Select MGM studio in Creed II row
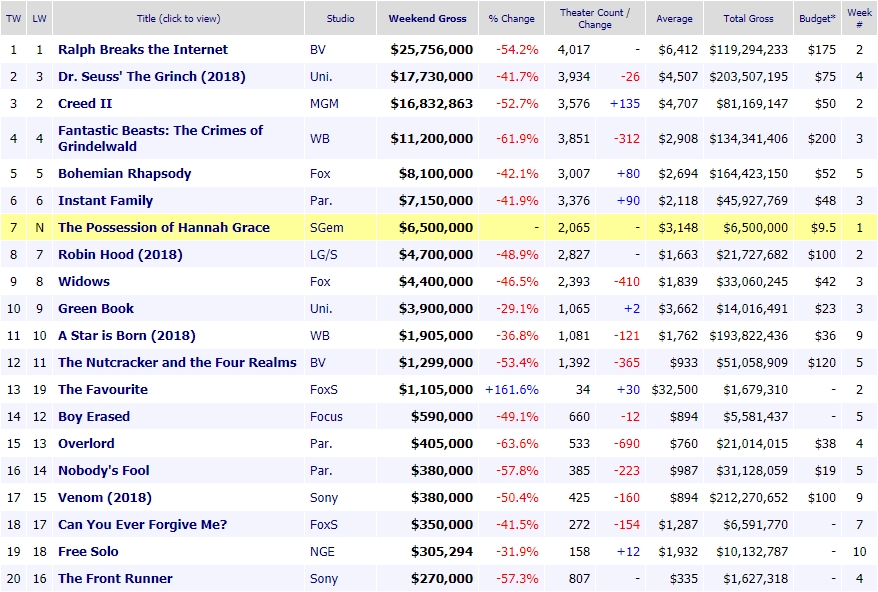The height and width of the screenshot is (592, 878). coord(324,104)
